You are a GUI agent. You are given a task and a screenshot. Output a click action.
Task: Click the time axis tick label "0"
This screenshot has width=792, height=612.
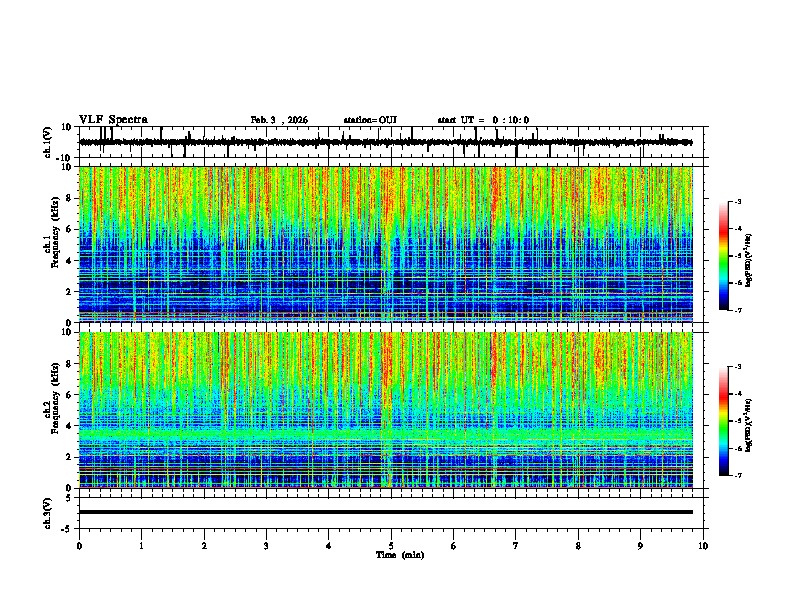coord(79,546)
